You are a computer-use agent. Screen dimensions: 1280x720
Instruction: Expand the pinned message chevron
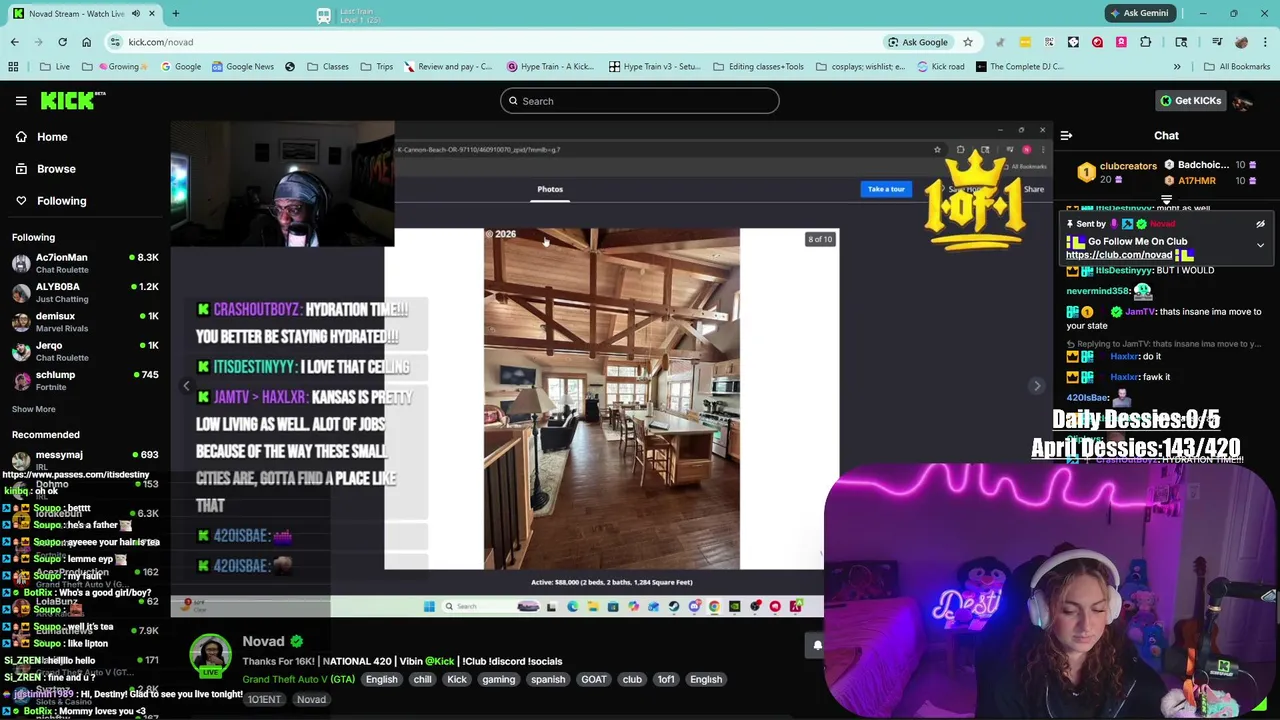click(1260, 245)
